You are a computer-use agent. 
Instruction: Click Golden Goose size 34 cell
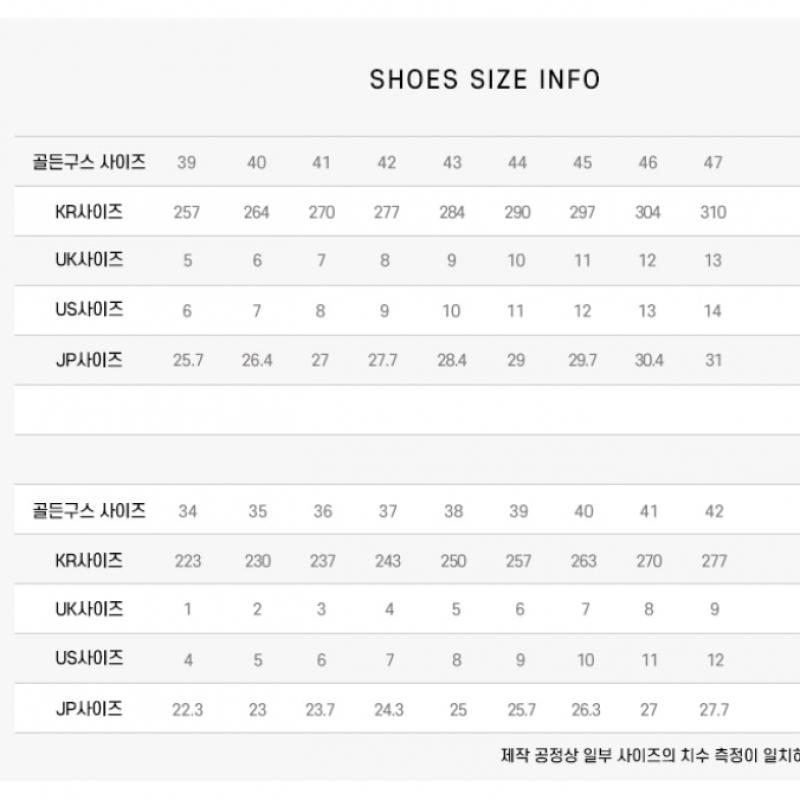187,511
